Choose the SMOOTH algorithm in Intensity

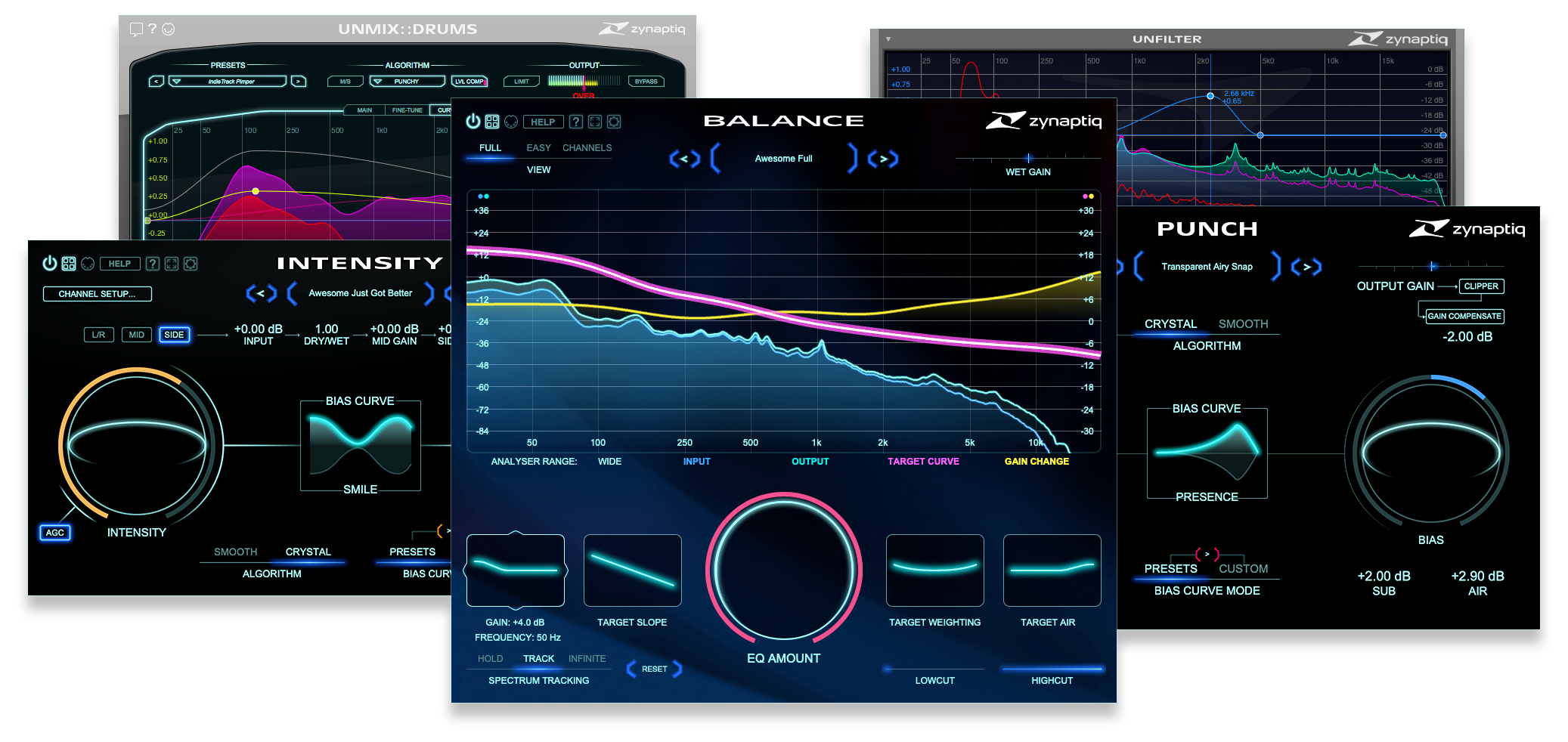[x=235, y=552]
